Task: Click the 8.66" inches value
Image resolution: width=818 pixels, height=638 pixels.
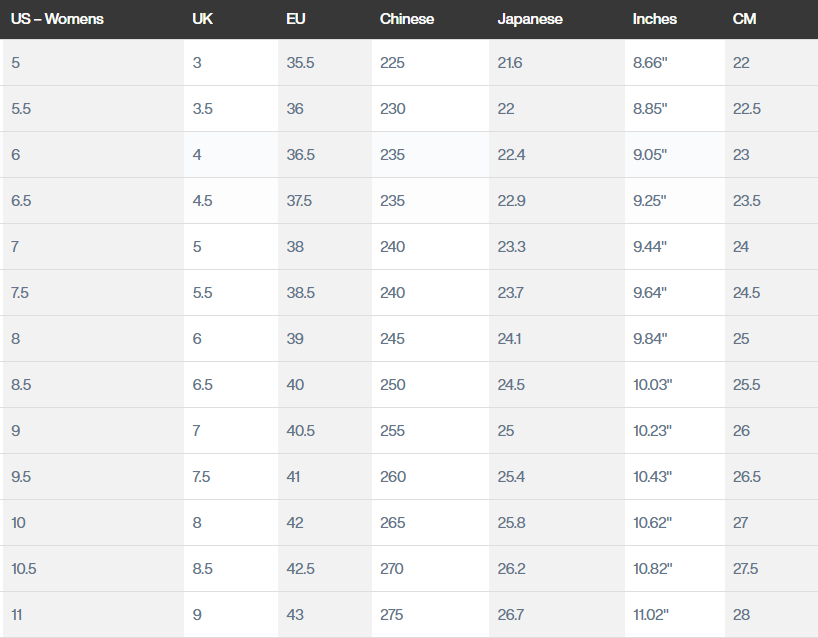Action: pyautogui.click(x=650, y=63)
